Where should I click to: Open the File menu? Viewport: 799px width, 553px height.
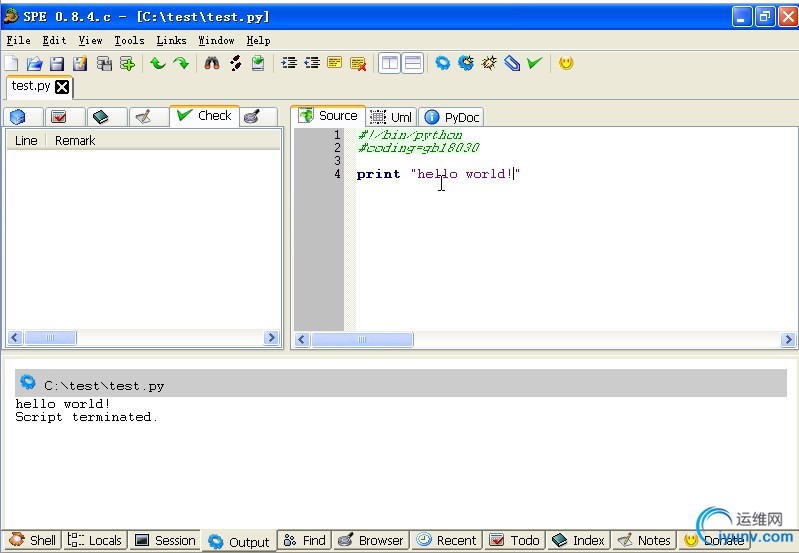tap(18, 40)
